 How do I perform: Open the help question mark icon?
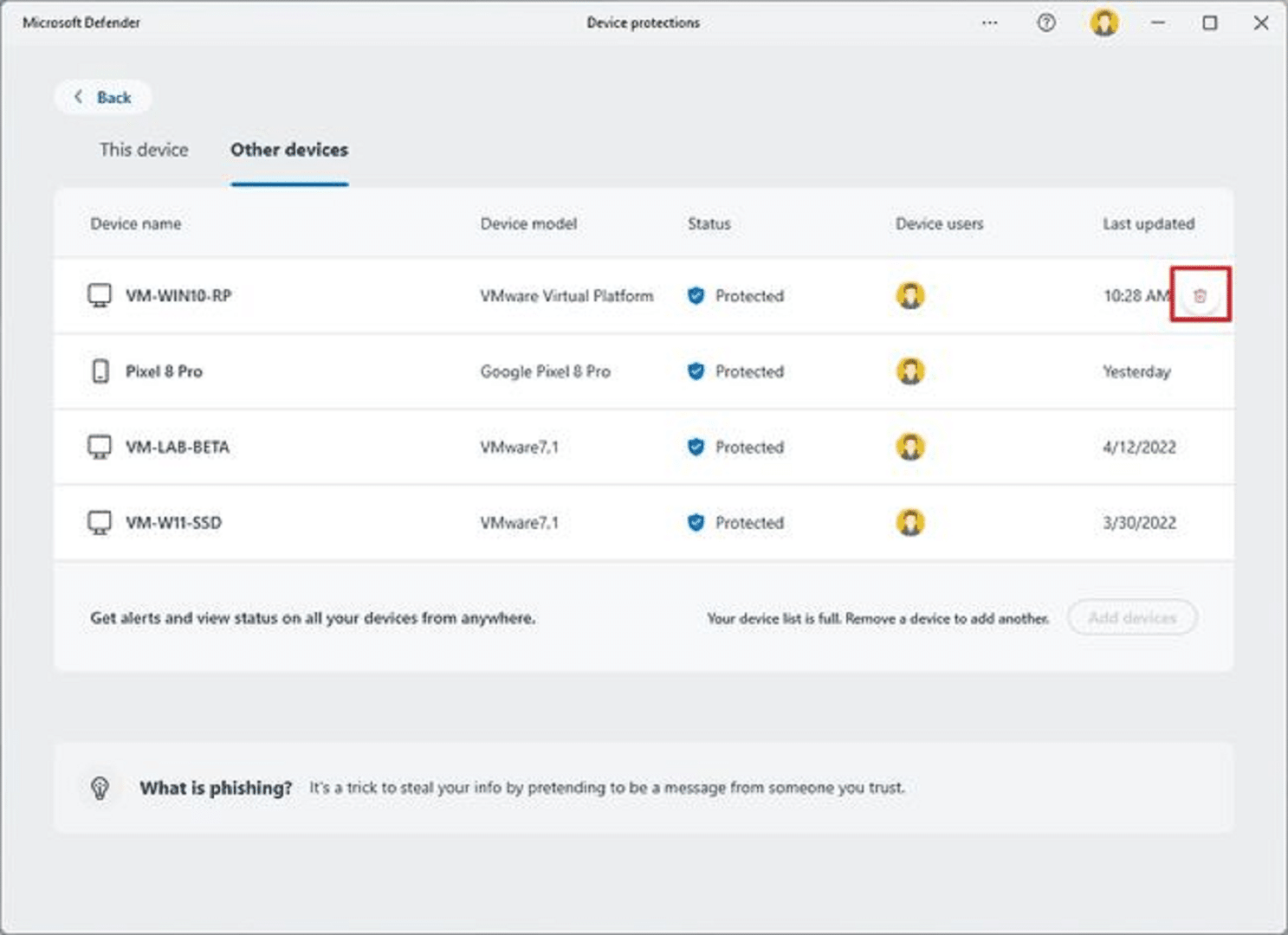tap(1046, 23)
